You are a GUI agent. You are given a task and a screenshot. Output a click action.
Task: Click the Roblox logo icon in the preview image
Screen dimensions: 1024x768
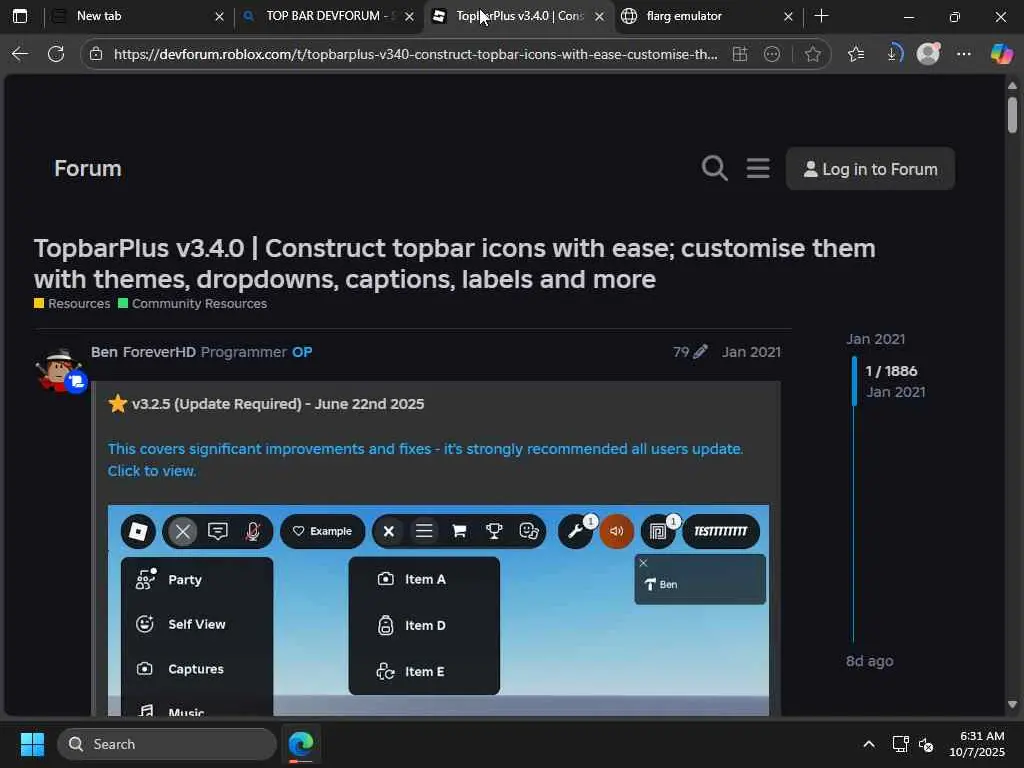coord(138,531)
